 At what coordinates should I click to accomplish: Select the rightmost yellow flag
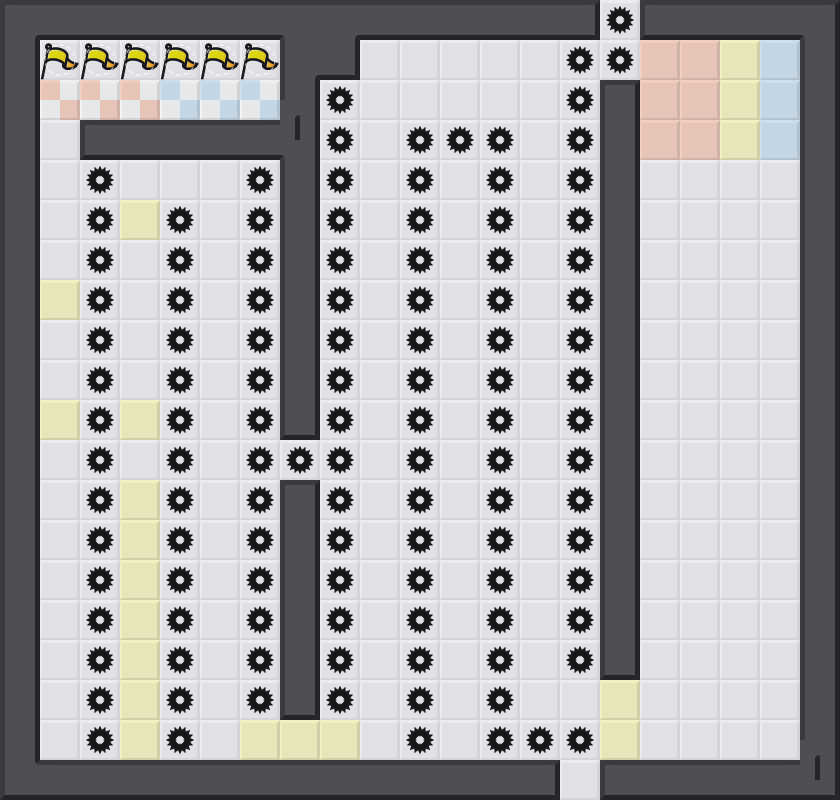coord(259,60)
